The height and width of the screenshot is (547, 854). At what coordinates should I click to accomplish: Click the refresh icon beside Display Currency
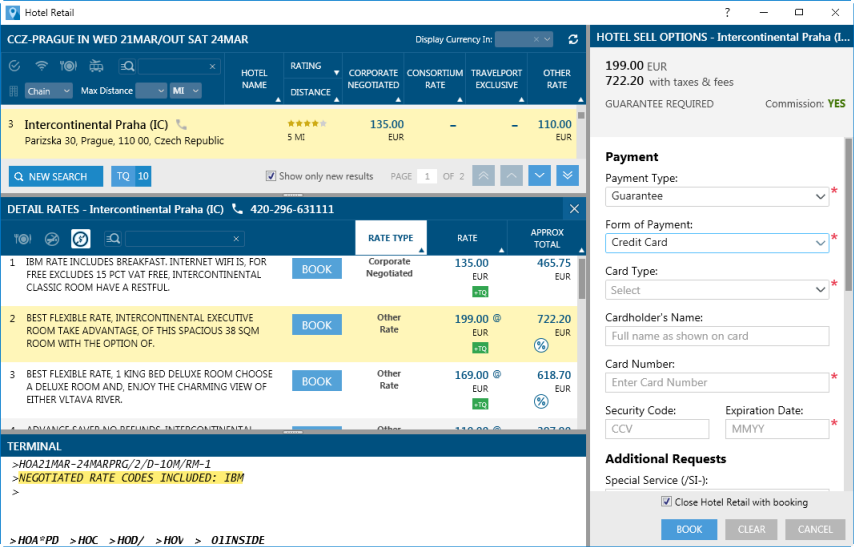572,39
